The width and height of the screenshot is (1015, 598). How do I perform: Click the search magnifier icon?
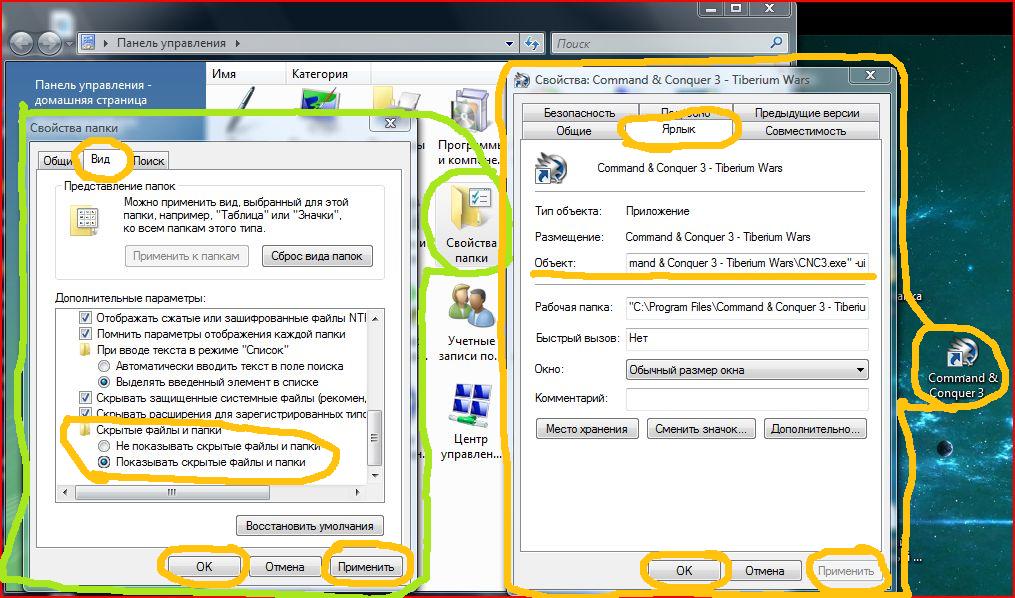pyautogui.click(x=776, y=43)
